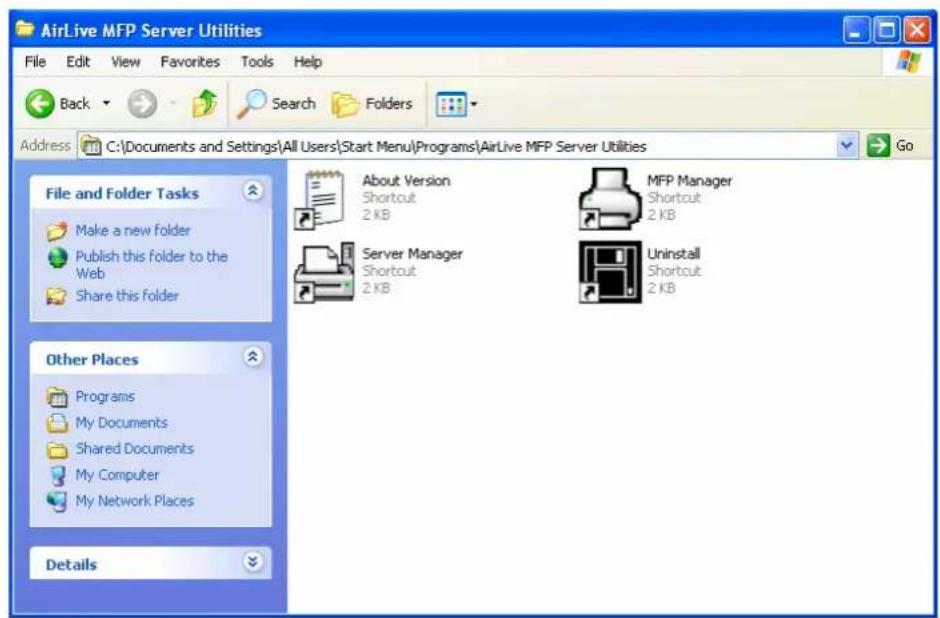
Task: Click the My Documents folder icon
Action: tap(58, 423)
